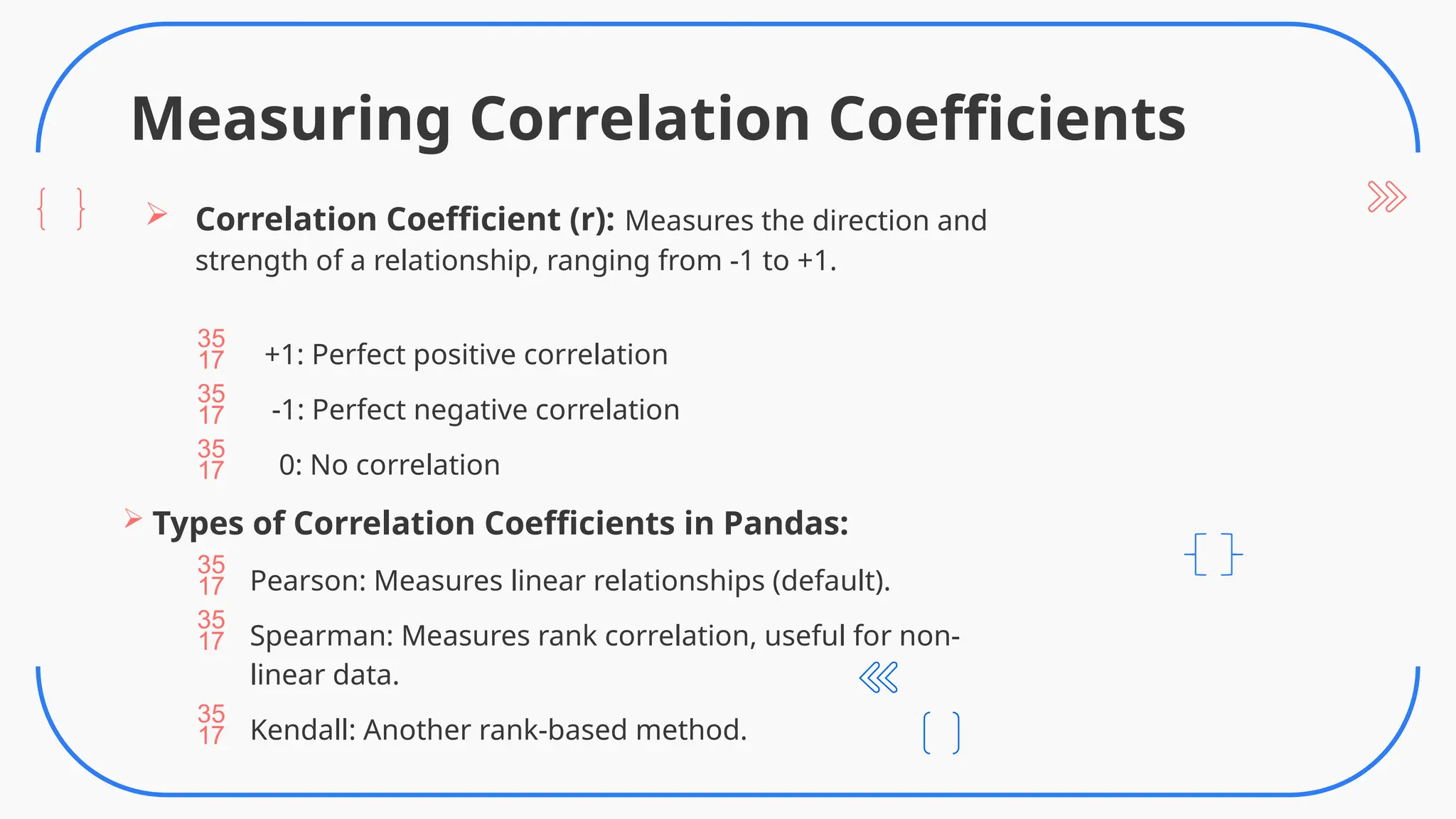This screenshot has width=1456, height=819.
Task: Click number bullet icon beside Kendall line
Action: tap(211, 724)
